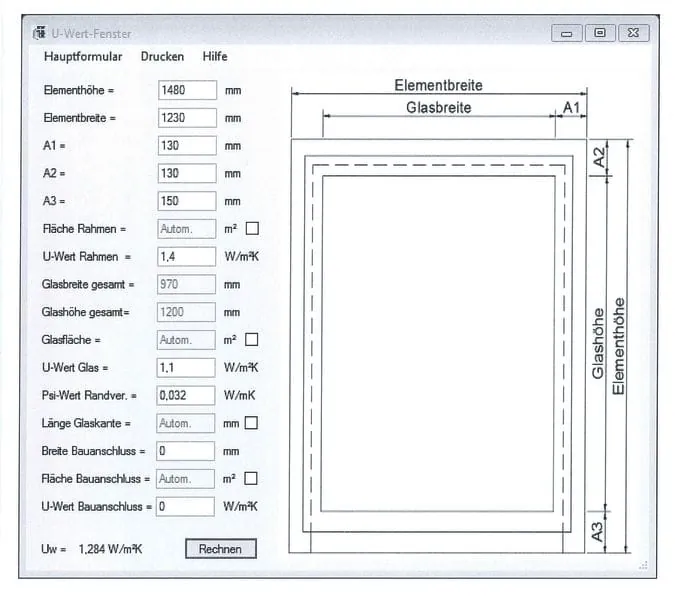Click the U-Wert Bauanschluss field

click(x=185, y=506)
